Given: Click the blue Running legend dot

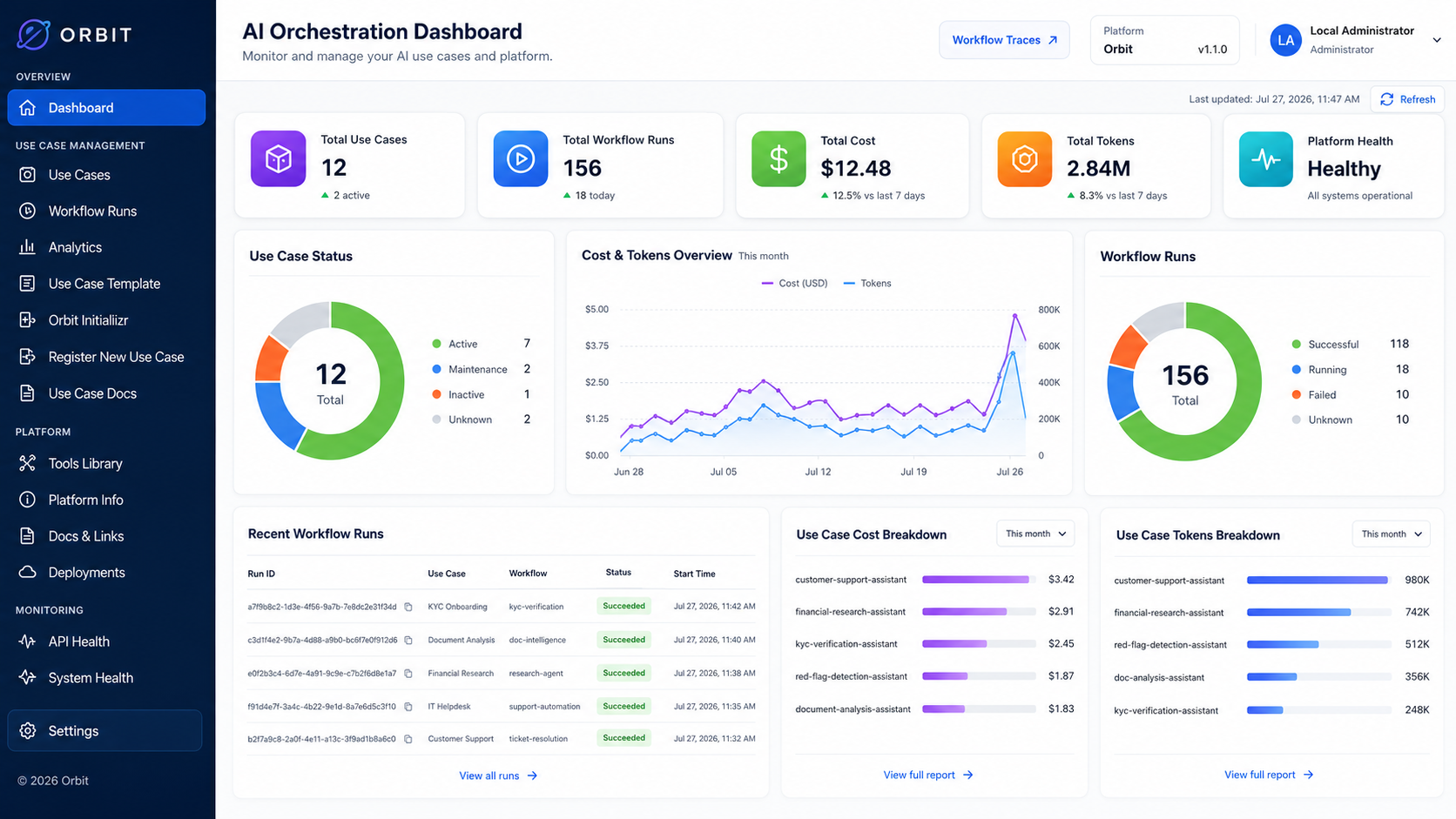Looking at the screenshot, I should 1297,370.
